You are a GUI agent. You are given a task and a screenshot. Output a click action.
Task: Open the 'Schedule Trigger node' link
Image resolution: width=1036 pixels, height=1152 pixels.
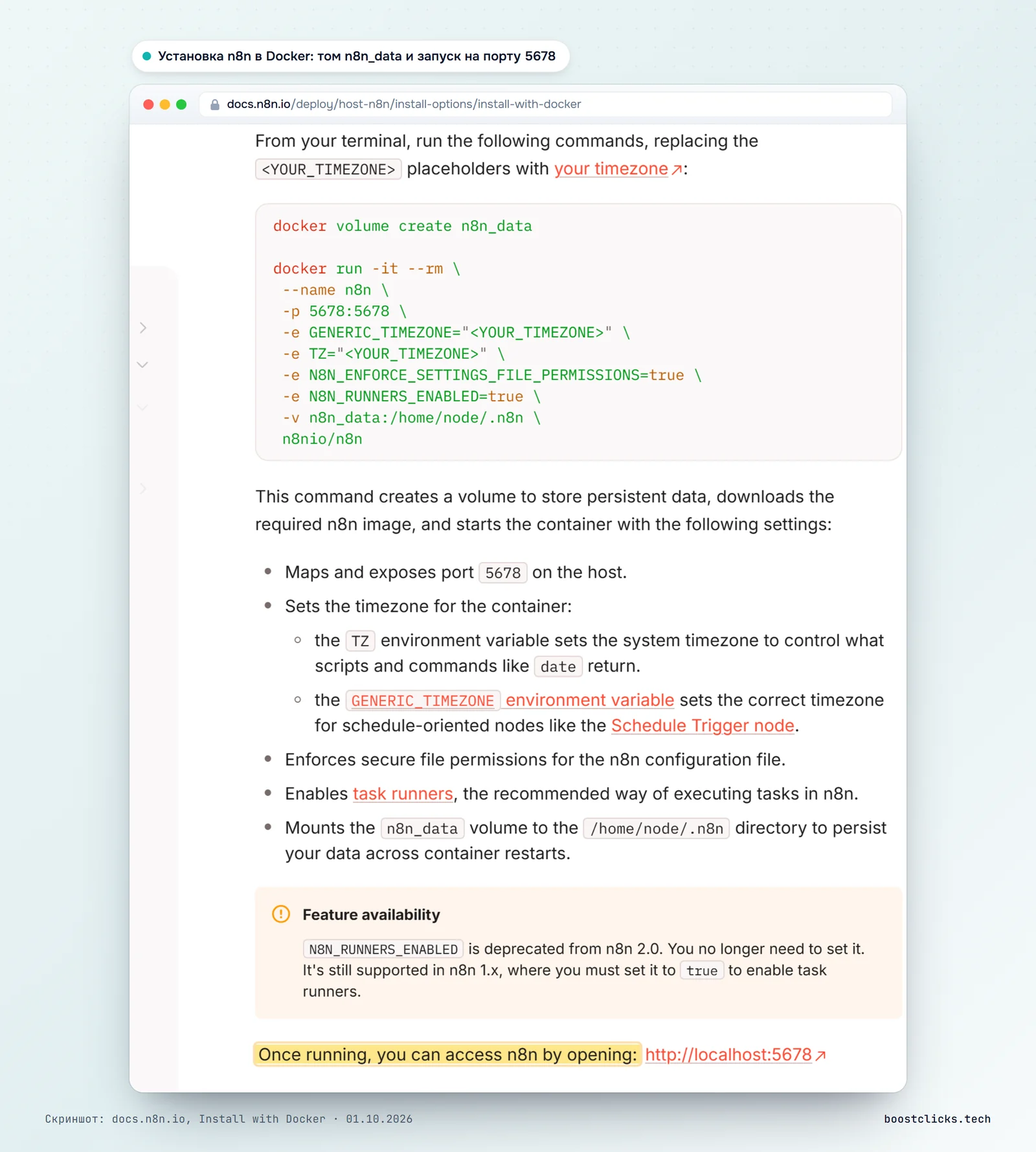(703, 726)
